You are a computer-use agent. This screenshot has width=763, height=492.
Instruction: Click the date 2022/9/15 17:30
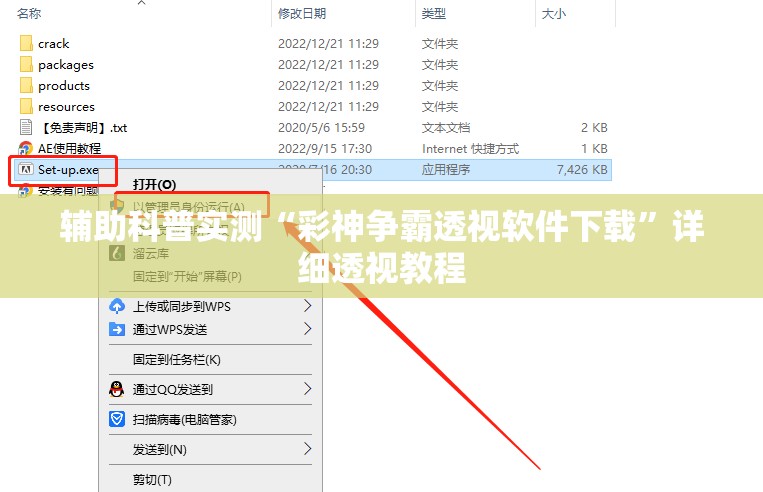[x=325, y=148]
